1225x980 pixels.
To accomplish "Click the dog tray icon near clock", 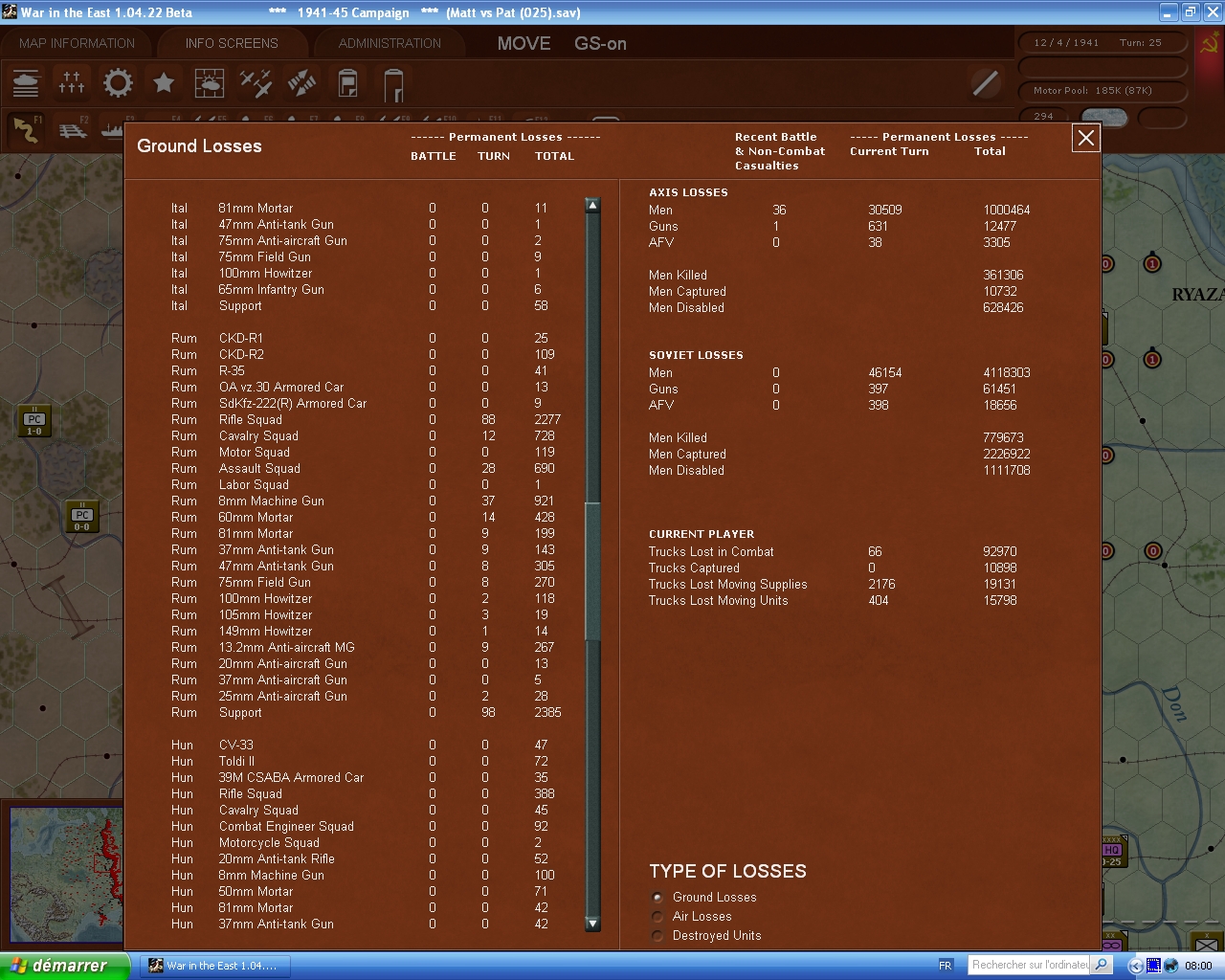I will click(x=1170, y=966).
